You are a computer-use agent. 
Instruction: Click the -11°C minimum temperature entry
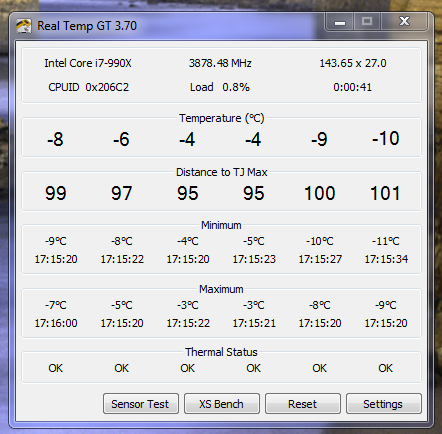(x=386, y=241)
